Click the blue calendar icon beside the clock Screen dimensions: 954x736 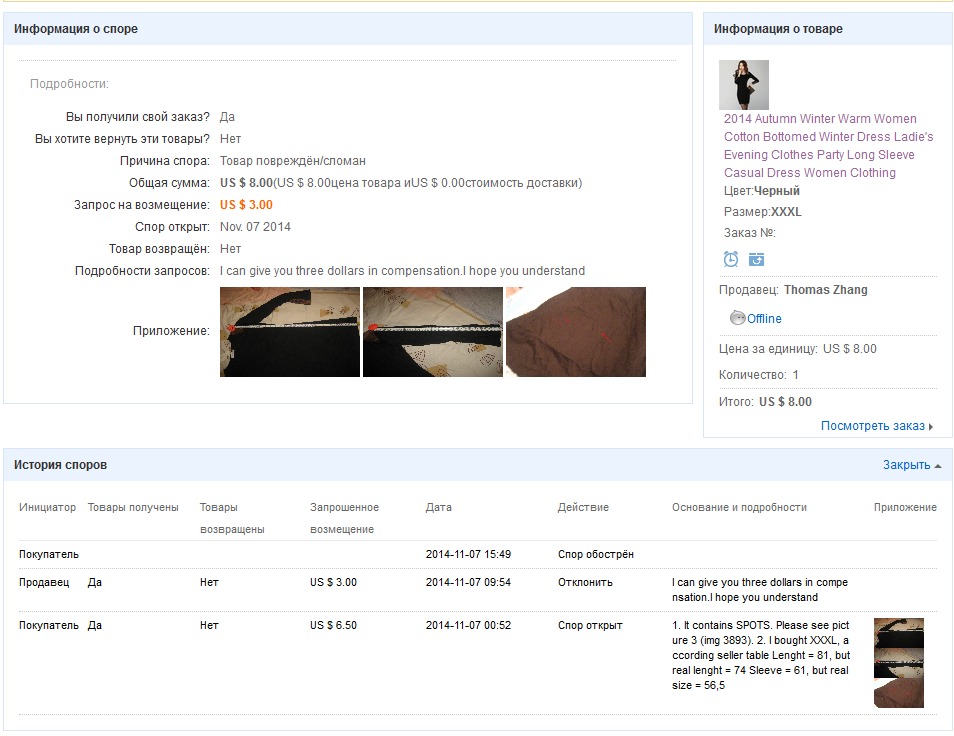coord(756,260)
